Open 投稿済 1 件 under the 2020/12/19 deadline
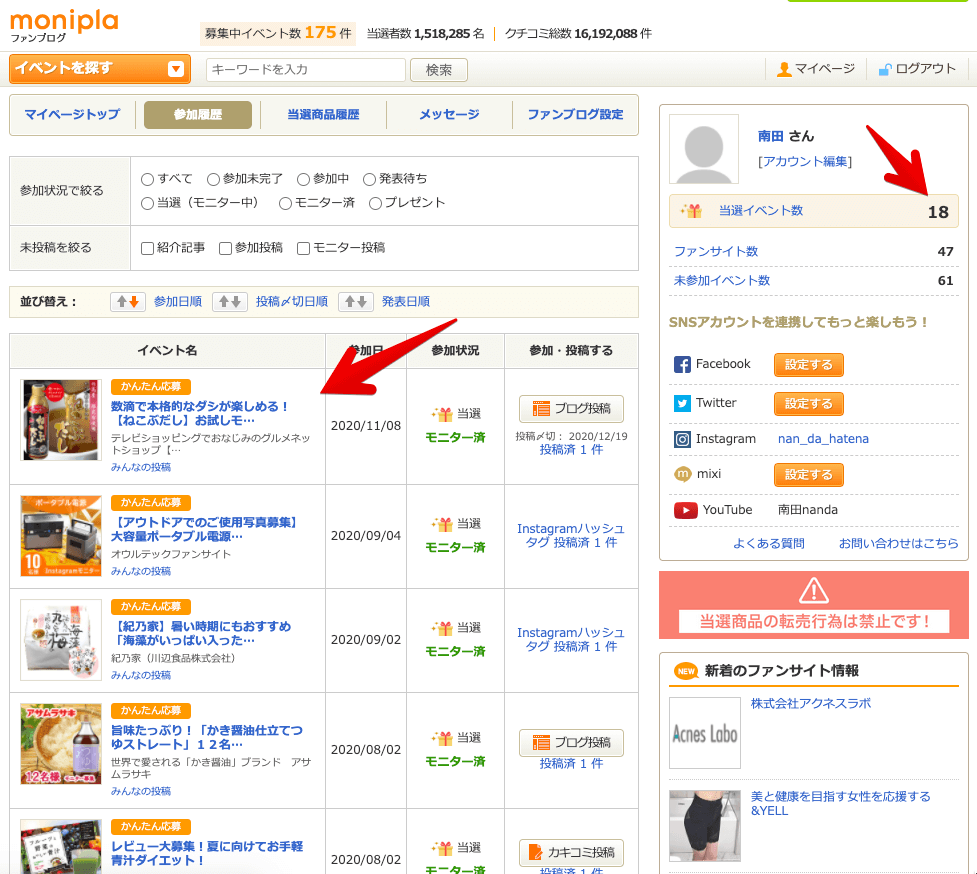 tap(571, 450)
